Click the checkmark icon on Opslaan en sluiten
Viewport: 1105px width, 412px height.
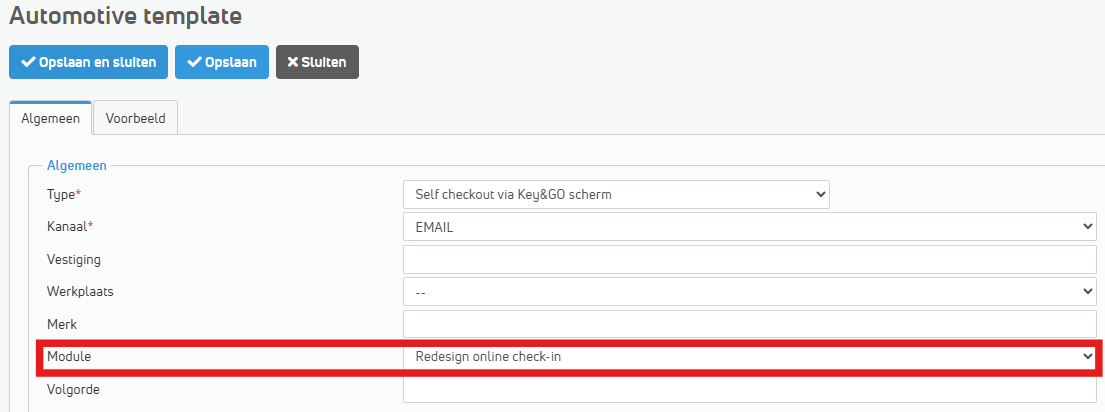click(28, 62)
